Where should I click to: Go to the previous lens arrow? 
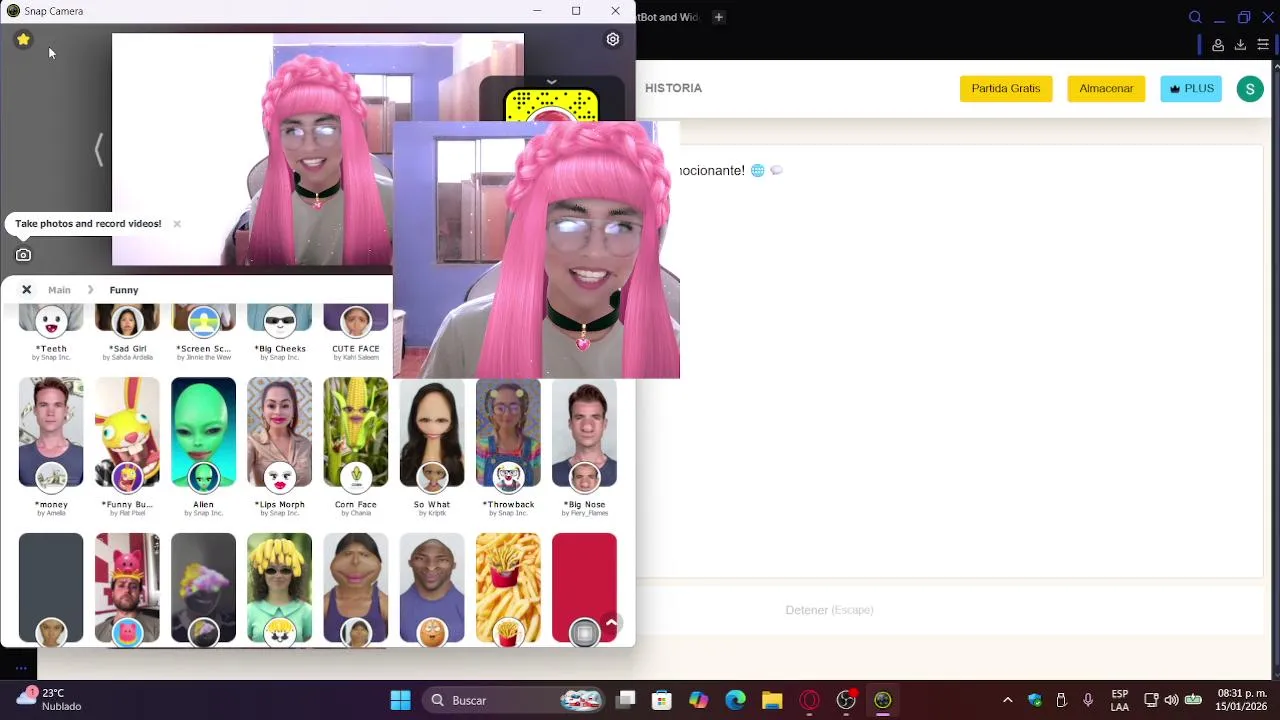click(99, 150)
